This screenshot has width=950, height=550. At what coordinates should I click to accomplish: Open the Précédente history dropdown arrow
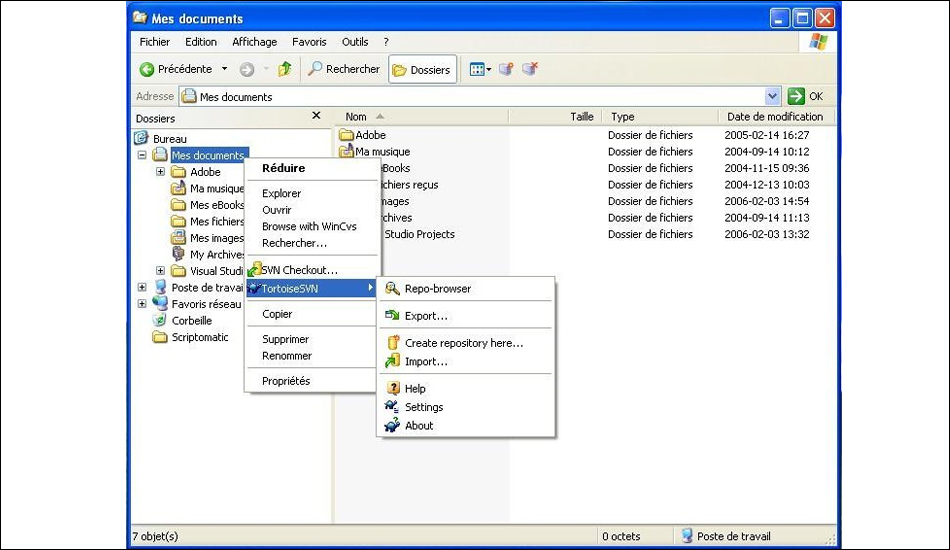click(224, 69)
